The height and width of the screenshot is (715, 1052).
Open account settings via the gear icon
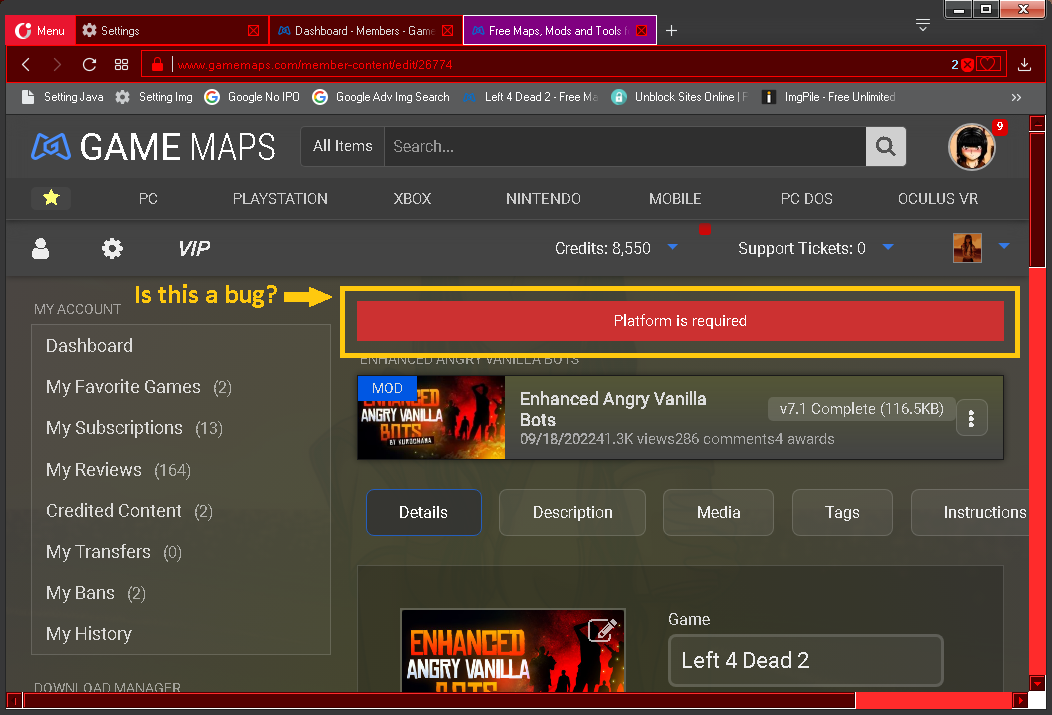(x=111, y=248)
